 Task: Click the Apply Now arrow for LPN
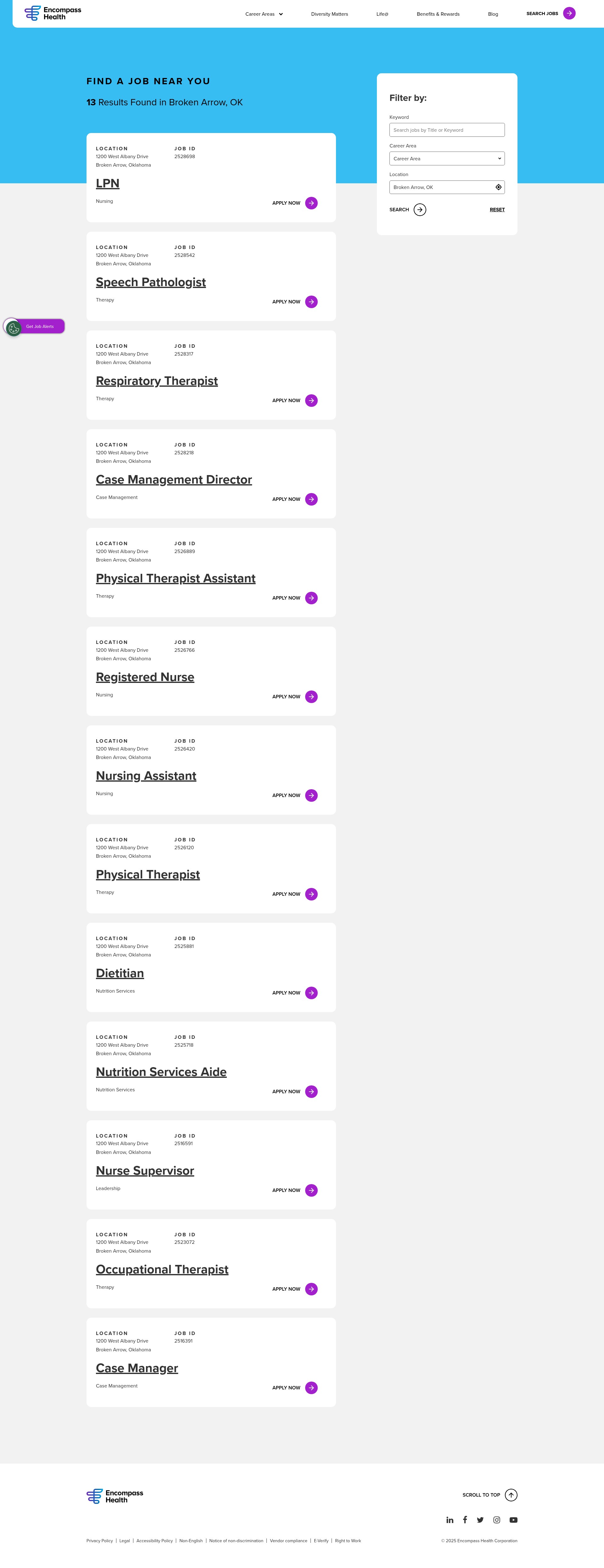pyautogui.click(x=311, y=203)
